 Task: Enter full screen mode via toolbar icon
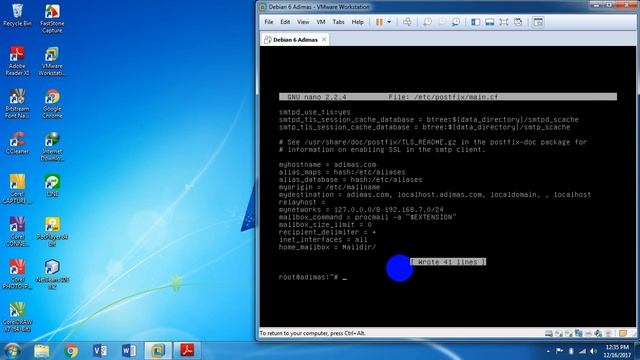pyautogui.click(x=504, y=22)
